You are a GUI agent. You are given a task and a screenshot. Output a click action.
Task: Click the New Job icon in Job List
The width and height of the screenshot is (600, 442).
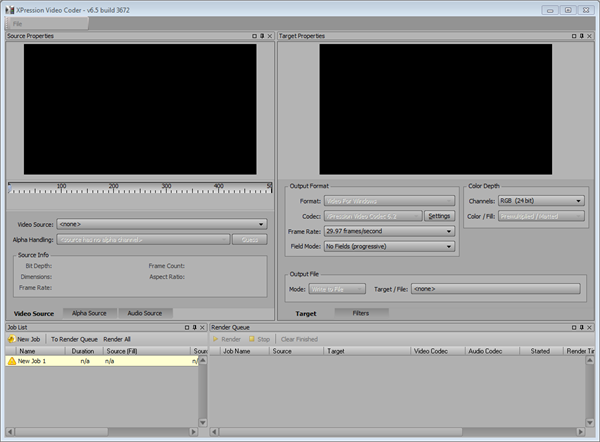[x=11, y=339]
